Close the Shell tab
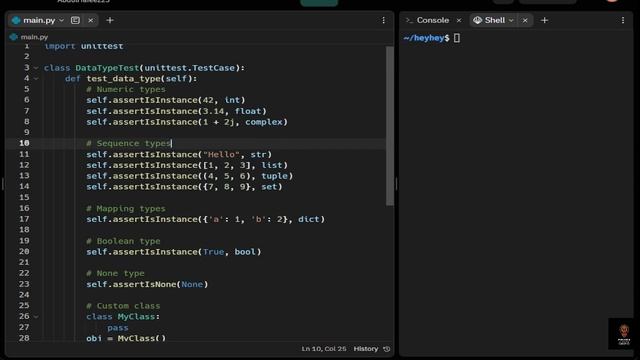 click(x=525, y=20)
